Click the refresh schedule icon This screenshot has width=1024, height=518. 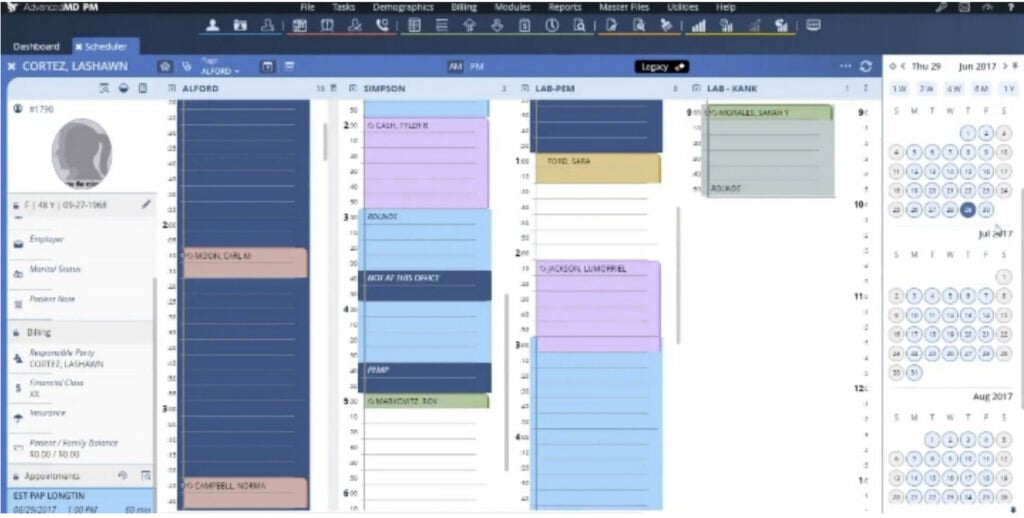click(x=866, y=66)
